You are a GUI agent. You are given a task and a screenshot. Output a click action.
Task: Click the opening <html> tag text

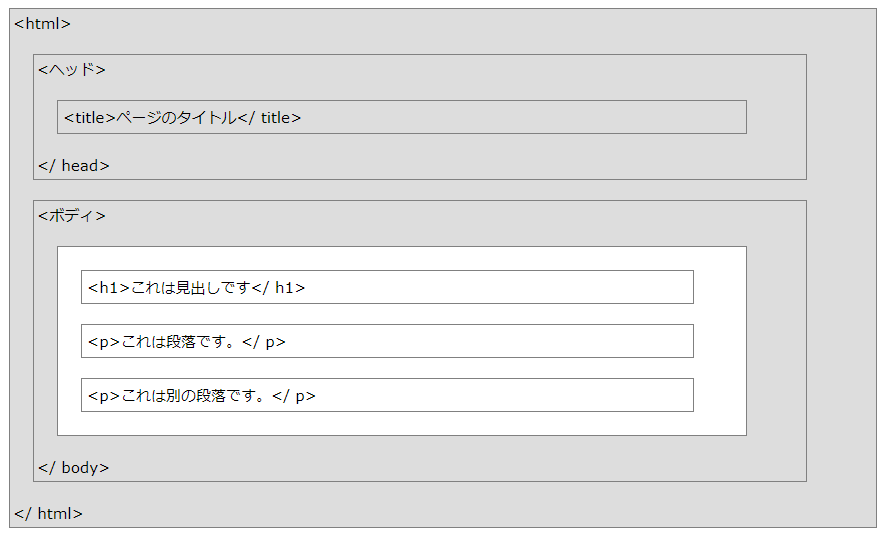pyautogui.click(x=42, y=24)
